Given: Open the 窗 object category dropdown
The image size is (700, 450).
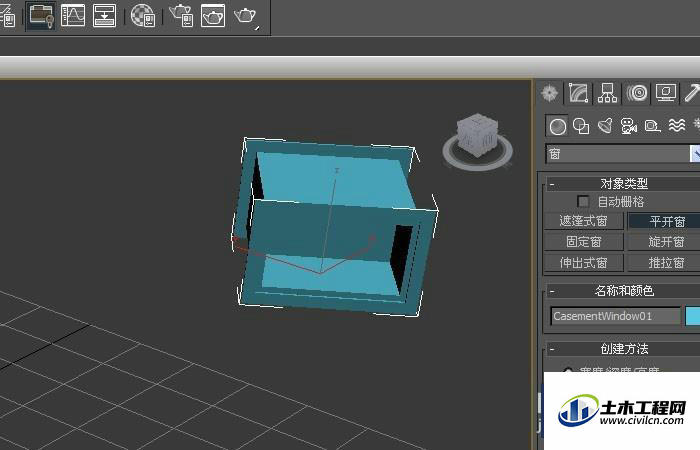Looking at the screenshot, I should tap(623, 154).
